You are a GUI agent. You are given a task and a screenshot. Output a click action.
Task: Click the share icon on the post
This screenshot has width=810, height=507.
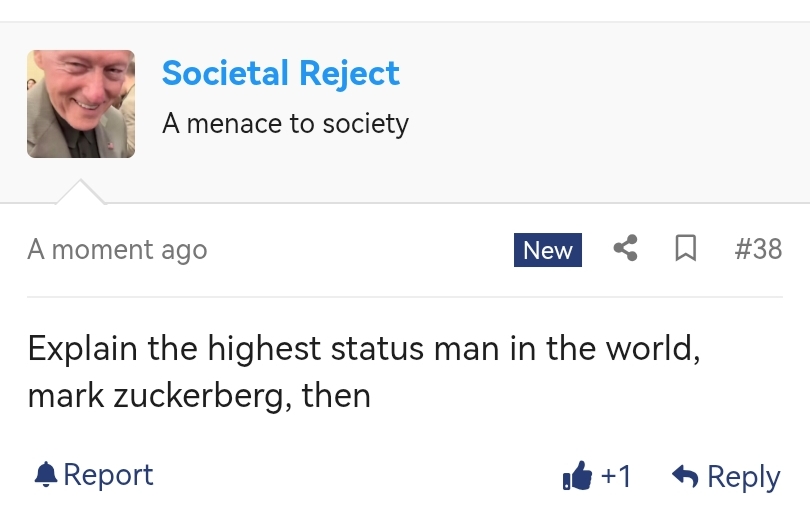coord(626,248)
